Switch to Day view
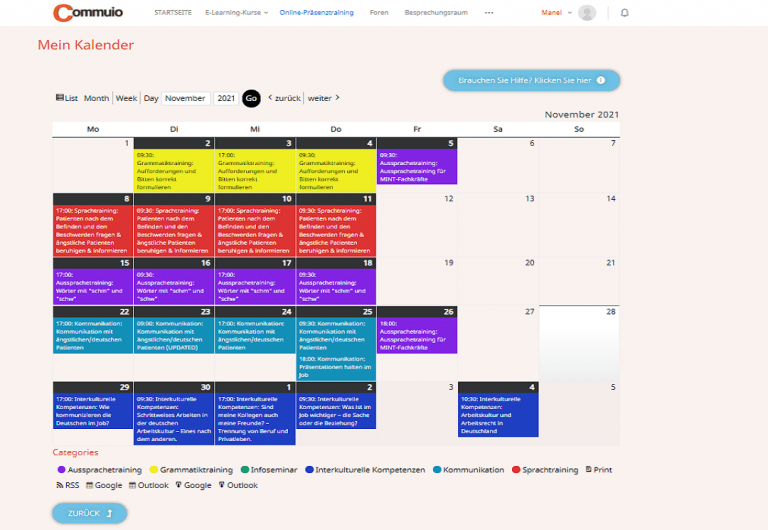Viewport: 768px width, 530px height. 151,98
